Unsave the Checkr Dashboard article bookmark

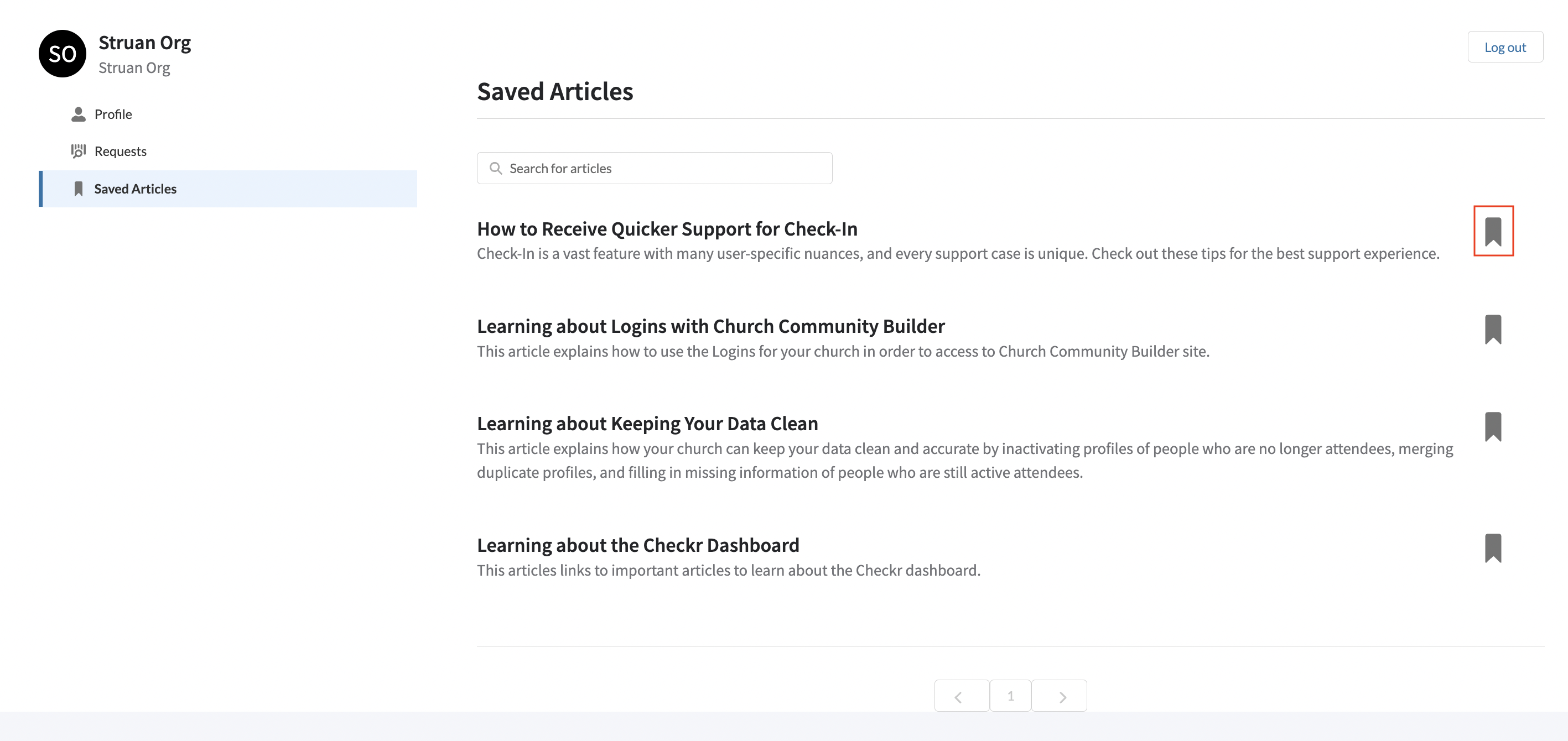pos(1494,547)
